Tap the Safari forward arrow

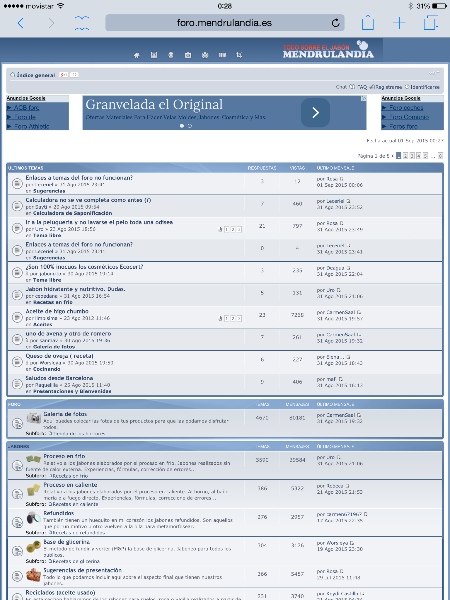point(51,23)
